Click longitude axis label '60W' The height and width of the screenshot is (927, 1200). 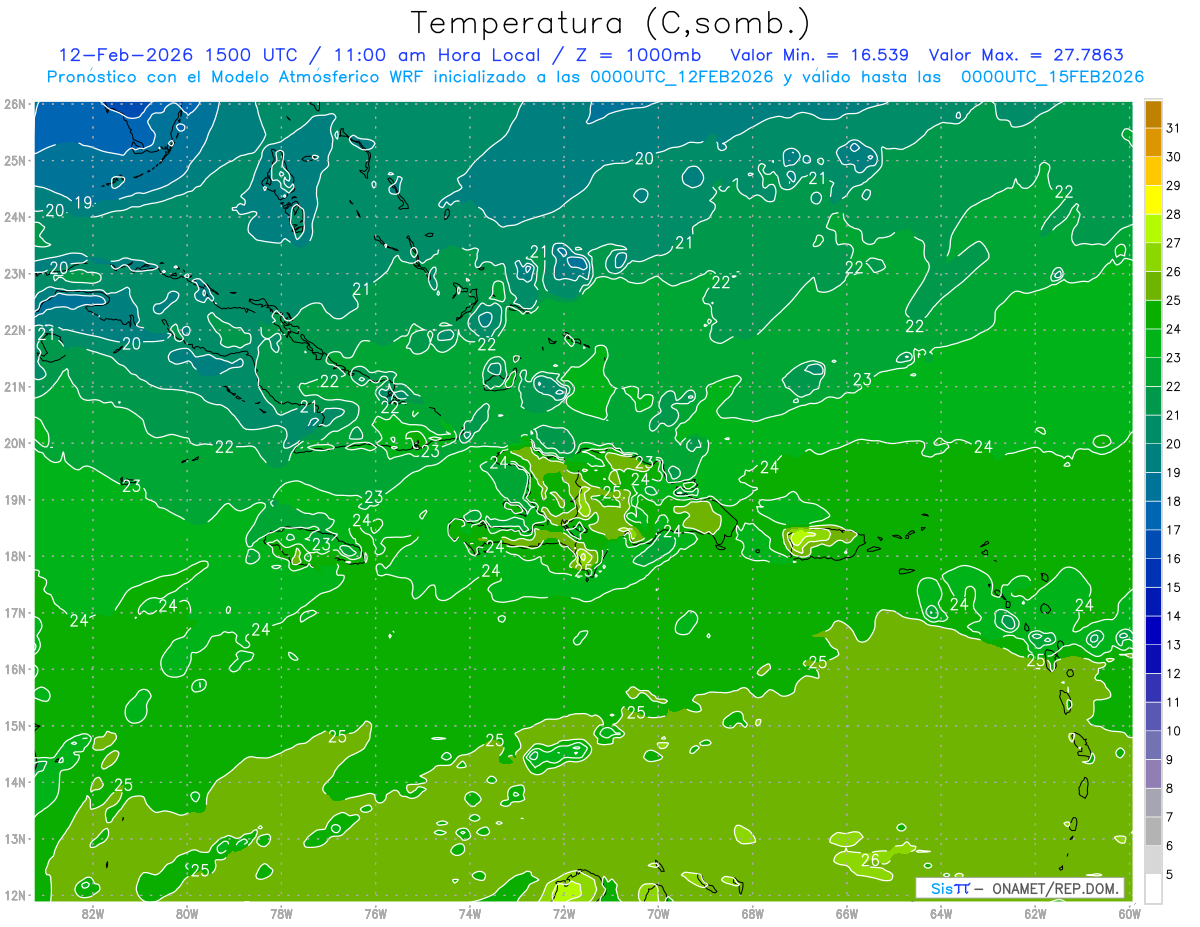[1130, 913]
